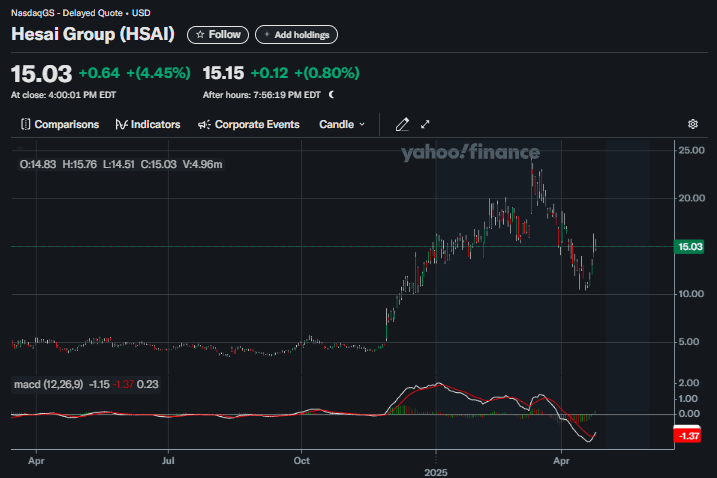Toggle Follow for Hesai Group

tap(218, 34)
